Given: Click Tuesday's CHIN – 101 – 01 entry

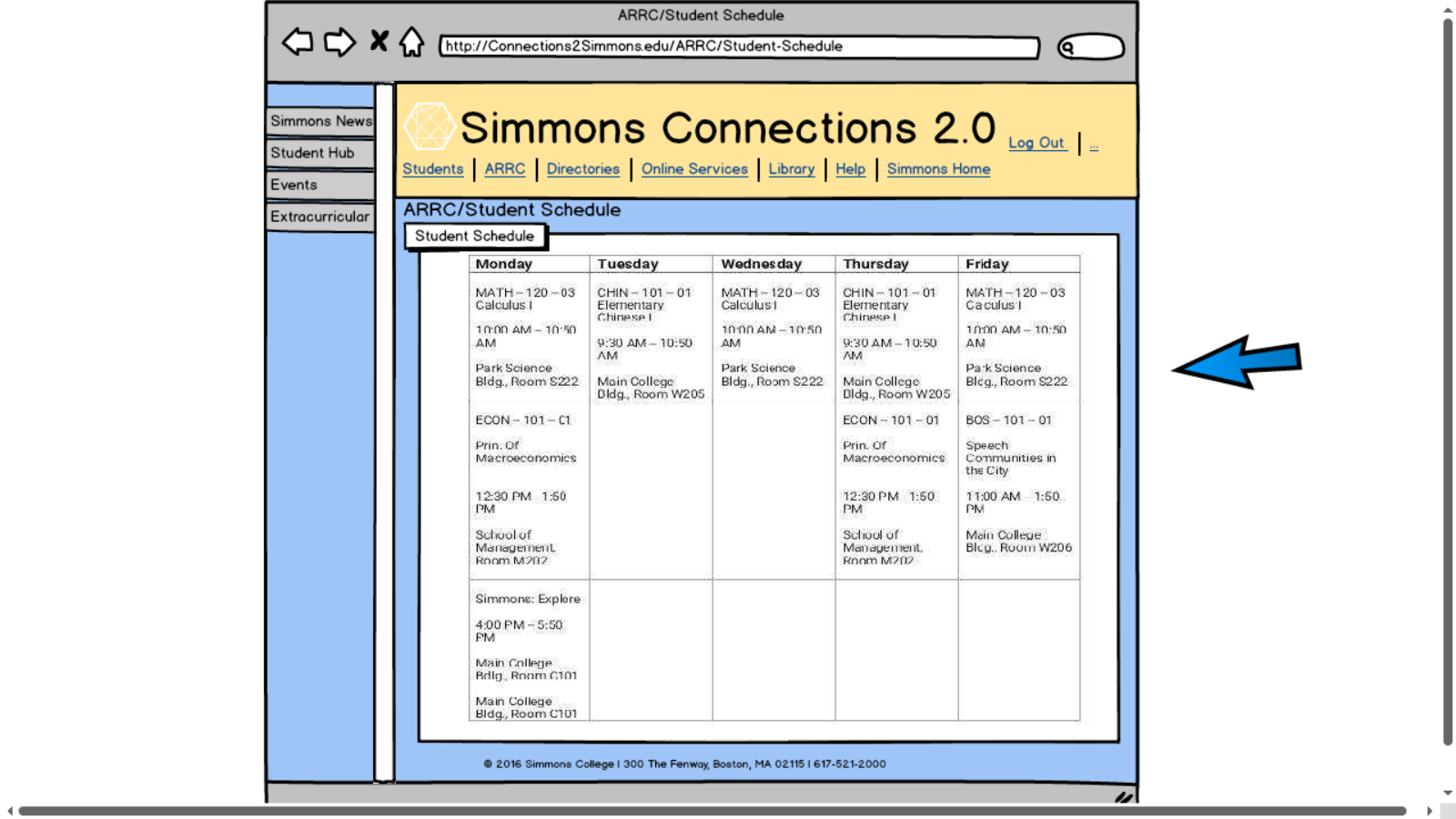Looking at the screenshot, I should [x=644, y=292].
